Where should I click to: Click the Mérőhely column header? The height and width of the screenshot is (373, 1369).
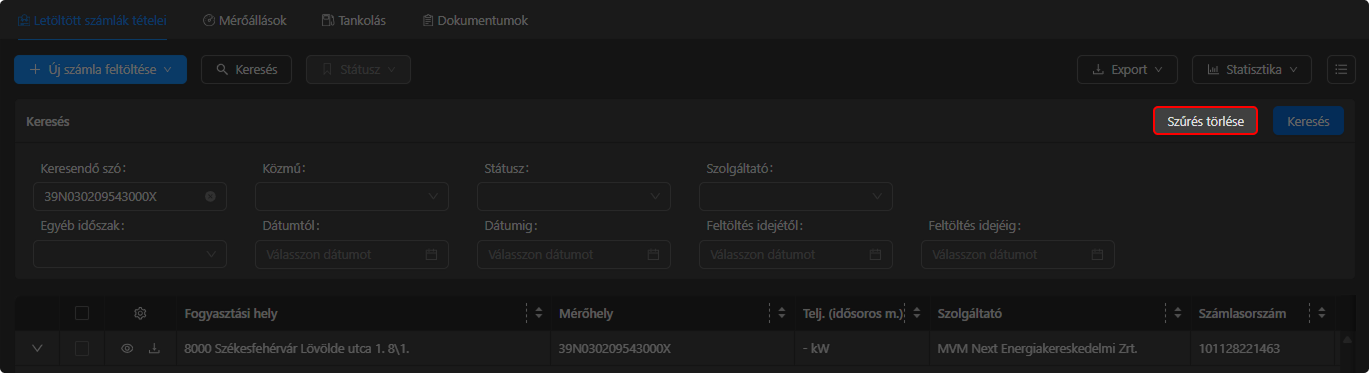(x=586, y=314)
